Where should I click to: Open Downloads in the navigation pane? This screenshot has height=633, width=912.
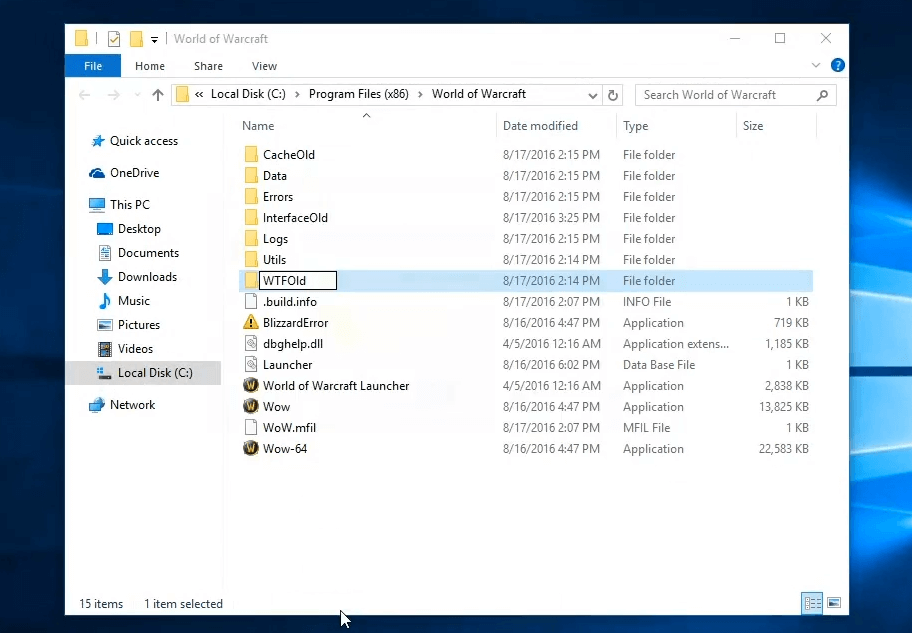[137, 277]
